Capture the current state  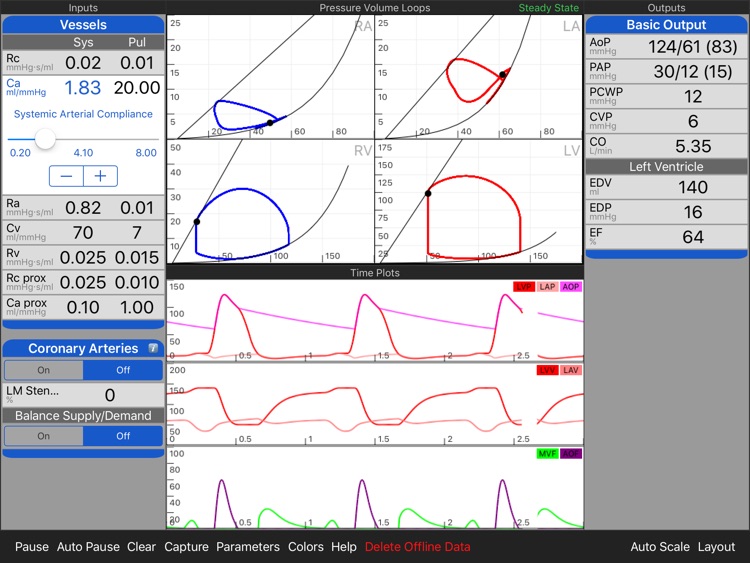pyautogui.click(x=186, y=547)
